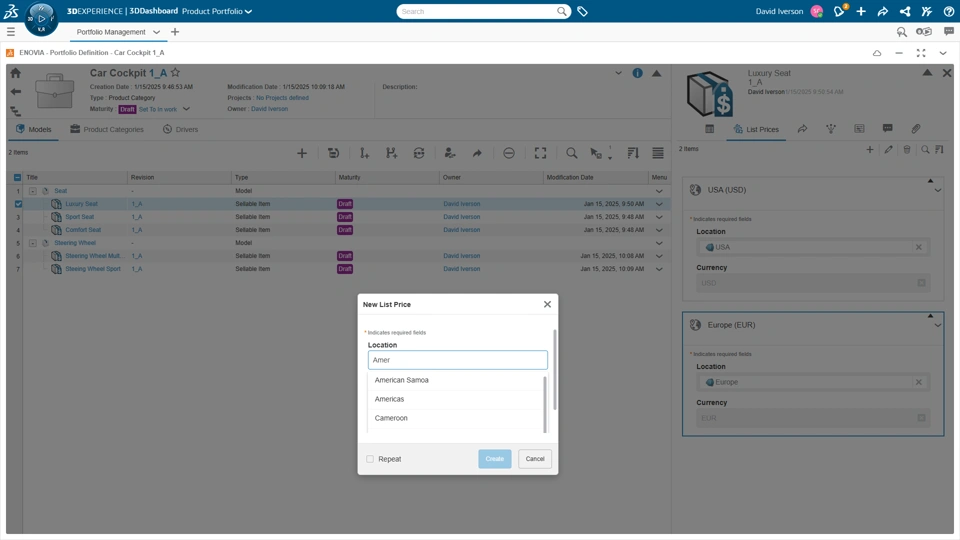Collapse the Car Cockpit header with the triangle
Screen dimensions: 960x540
656,73
